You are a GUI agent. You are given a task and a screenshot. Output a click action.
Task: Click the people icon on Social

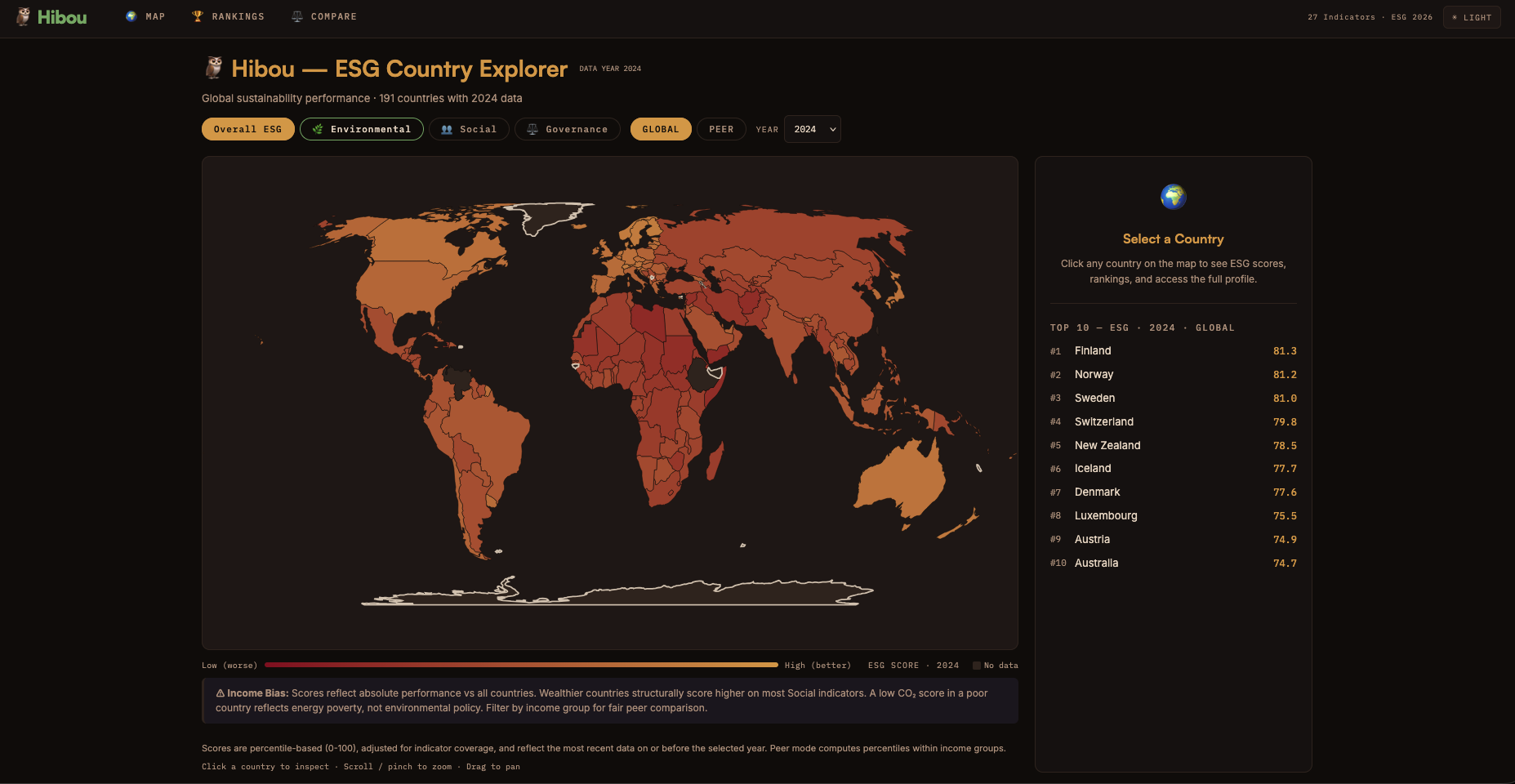(447, 129)
